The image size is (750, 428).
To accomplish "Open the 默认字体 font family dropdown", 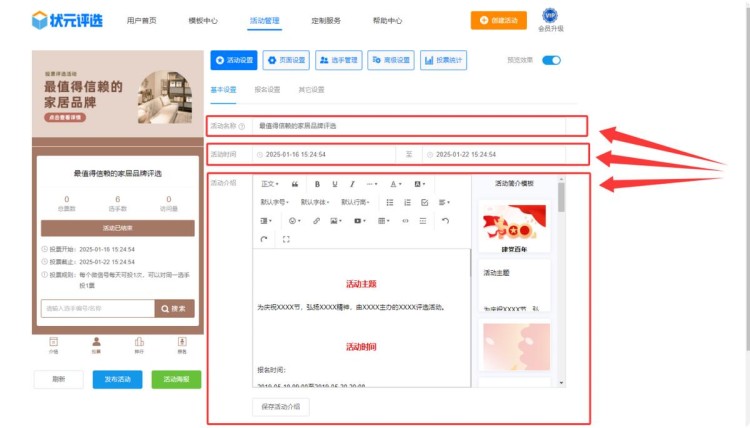I will (314, 202).
